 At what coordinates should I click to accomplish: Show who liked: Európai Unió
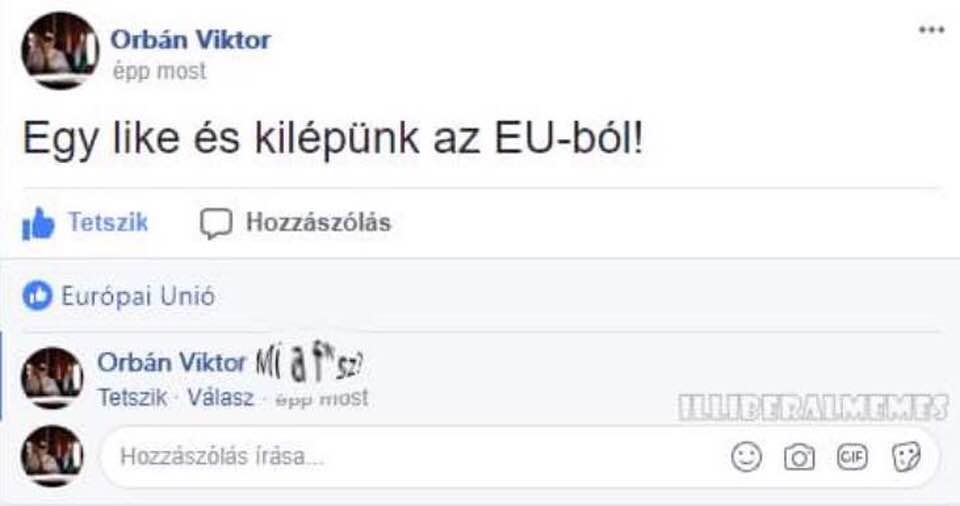(x=138, y=296)
